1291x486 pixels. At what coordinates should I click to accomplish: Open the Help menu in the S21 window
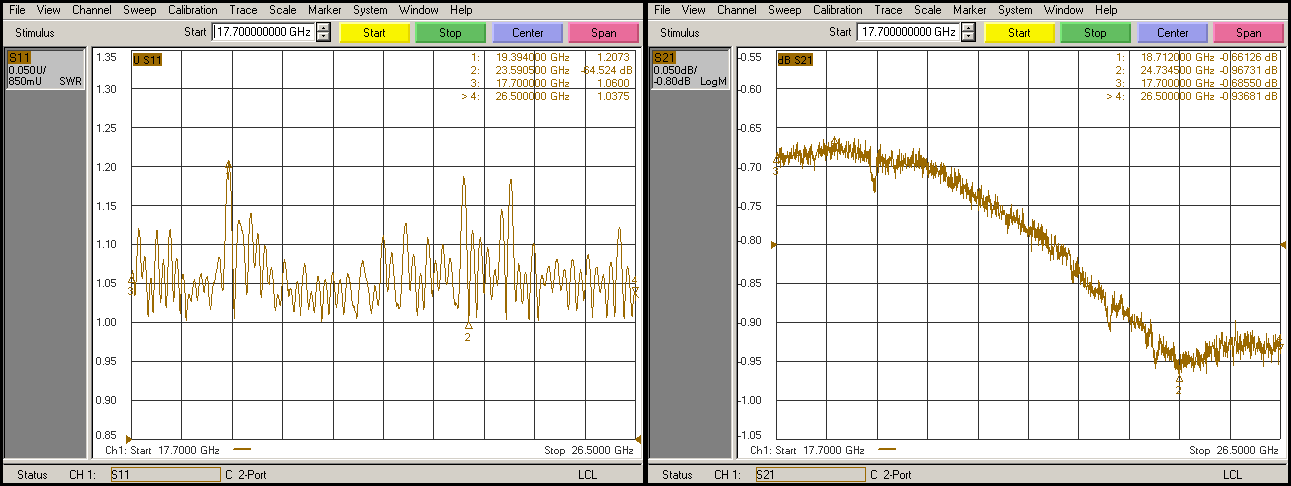[x=1106, y=10]
